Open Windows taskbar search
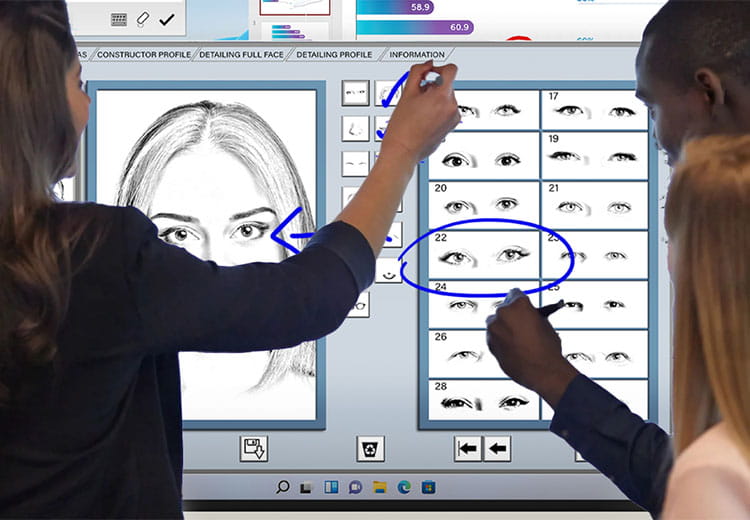Viewport: 750px width, 520px height. [x=283, y=487]
